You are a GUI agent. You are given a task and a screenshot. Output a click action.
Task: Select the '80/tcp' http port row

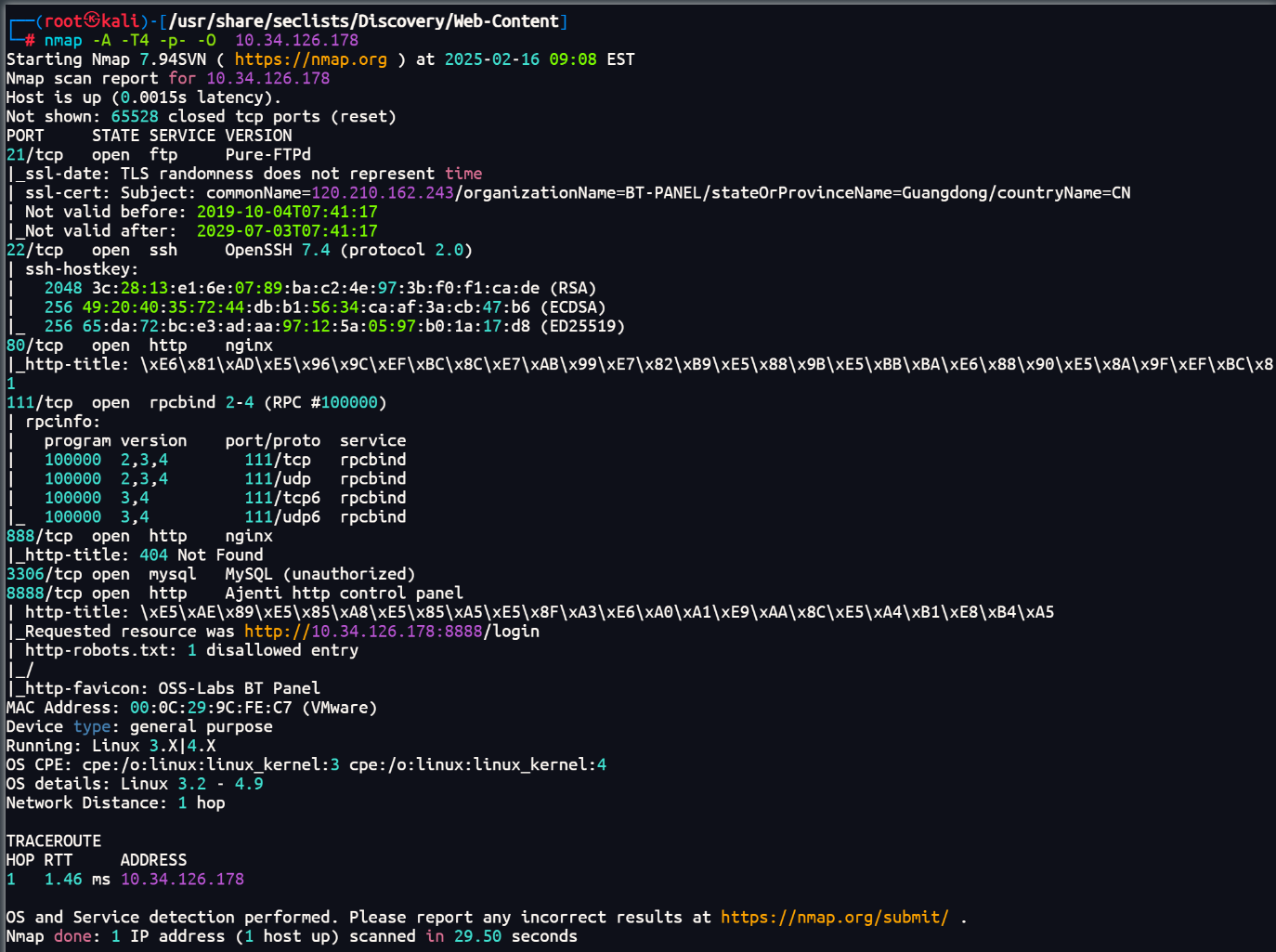click(139, 346)
